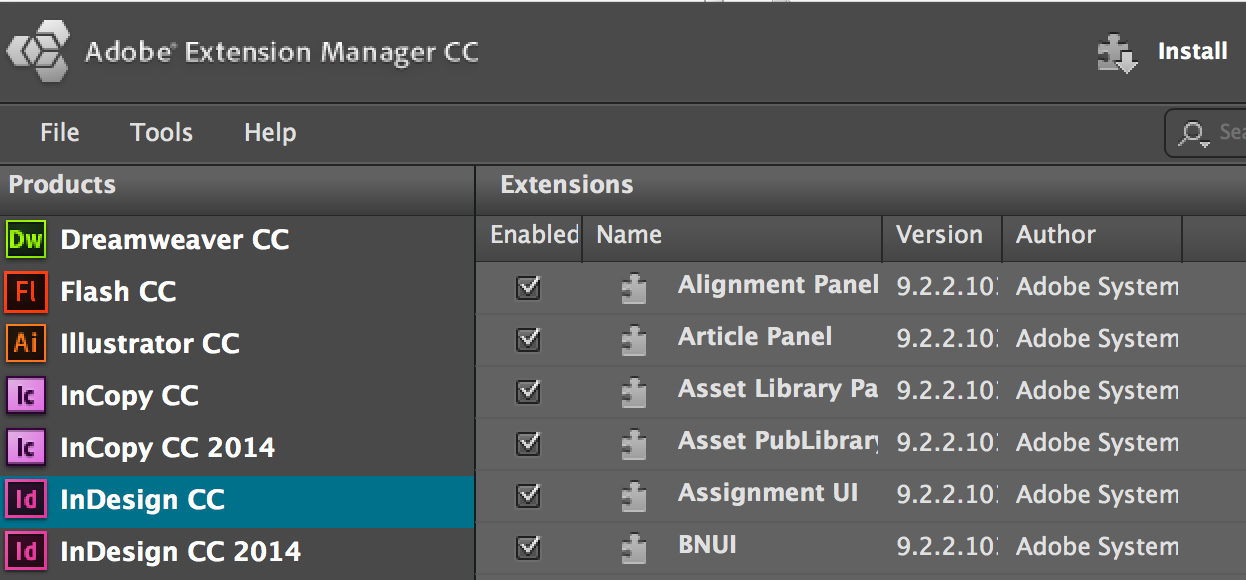Screen dimensions: 1246x580
Task: Click the Extension Manager logo icon
Action: [38, 52]
